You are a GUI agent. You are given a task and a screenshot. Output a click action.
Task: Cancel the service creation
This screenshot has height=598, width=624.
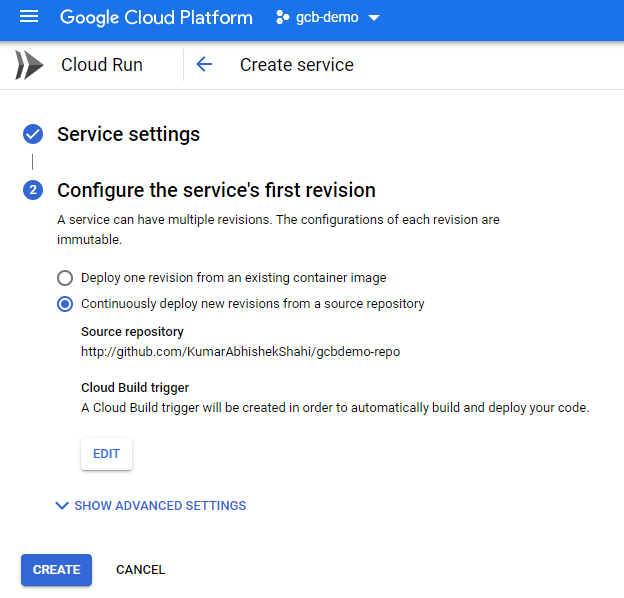point(140,570)
